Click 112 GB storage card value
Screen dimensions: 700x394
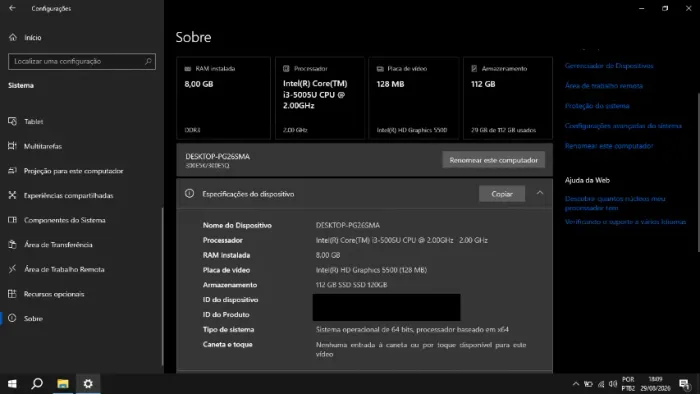tap(483, 84)
